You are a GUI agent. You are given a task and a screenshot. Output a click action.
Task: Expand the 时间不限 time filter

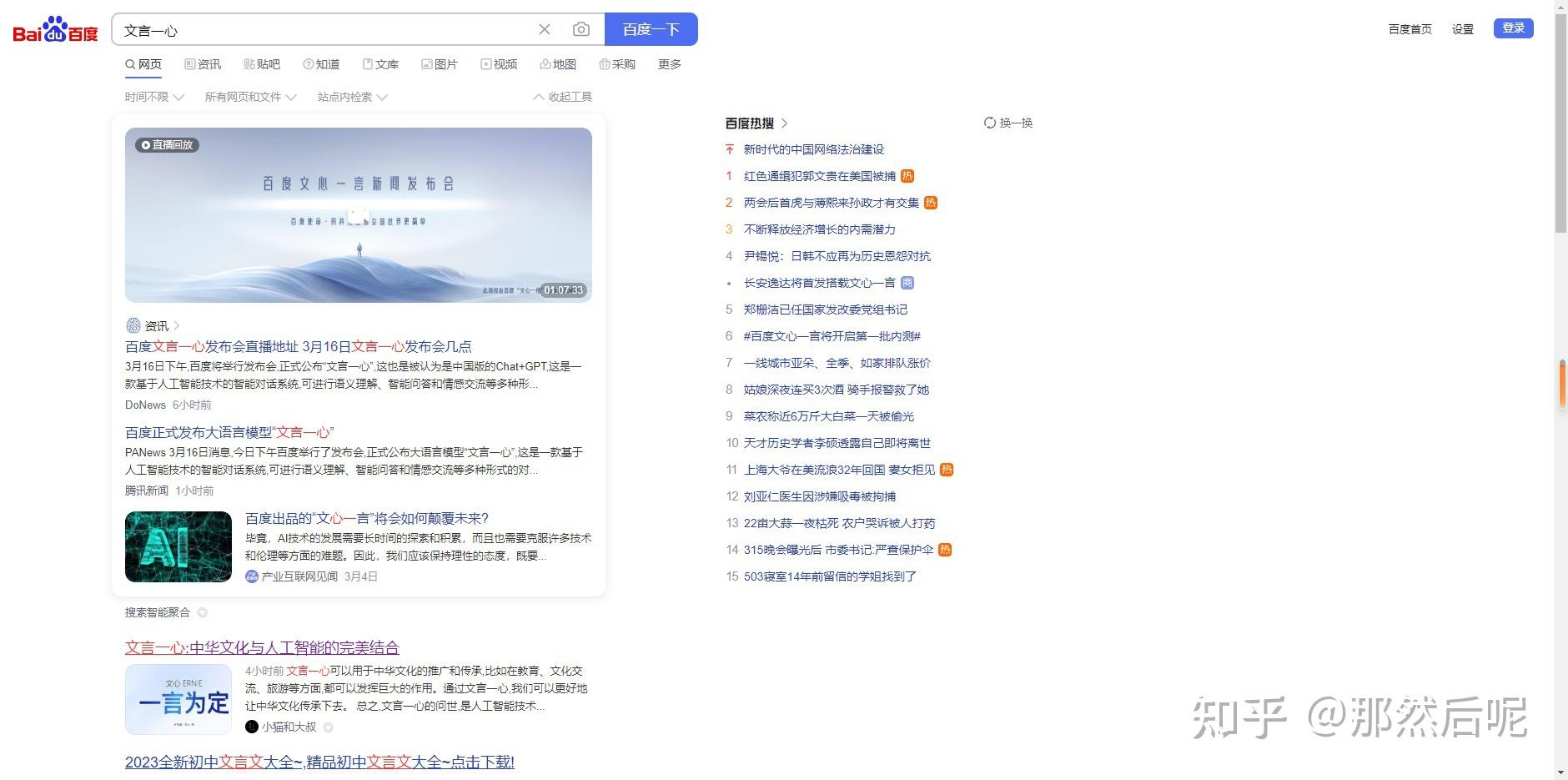[154, 97]
